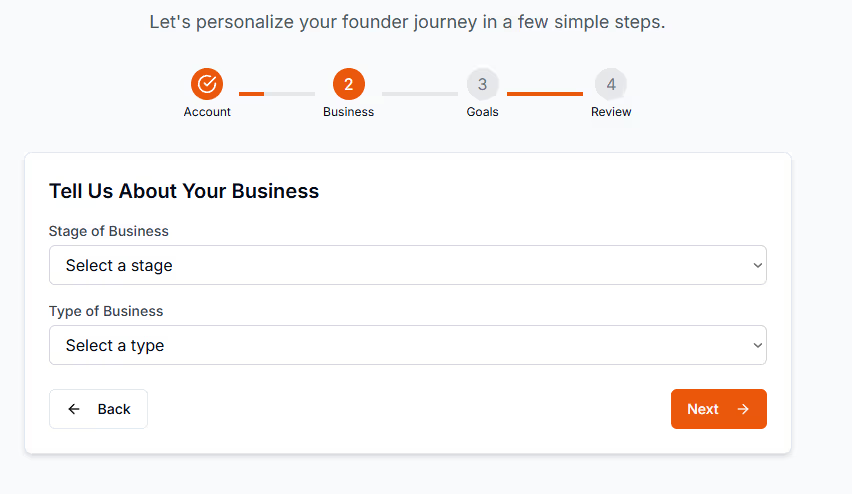852x494 pixels.
Task: Click progress bar between Account and Business
Action: (277, 94)
